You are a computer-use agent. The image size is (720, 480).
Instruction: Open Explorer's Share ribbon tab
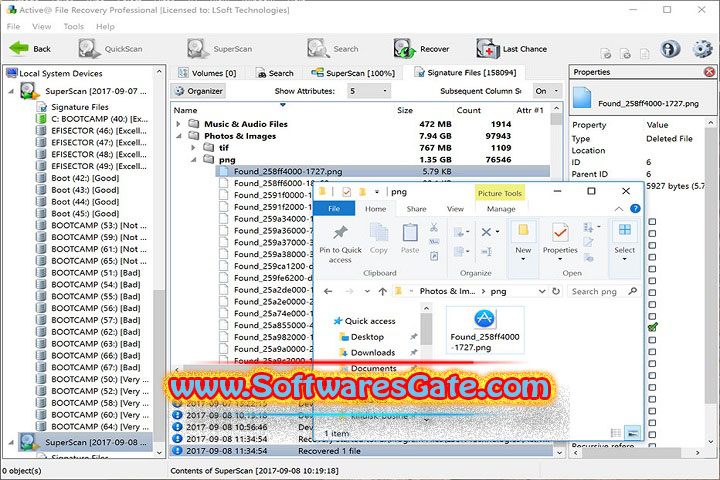(x=416, y=209)
